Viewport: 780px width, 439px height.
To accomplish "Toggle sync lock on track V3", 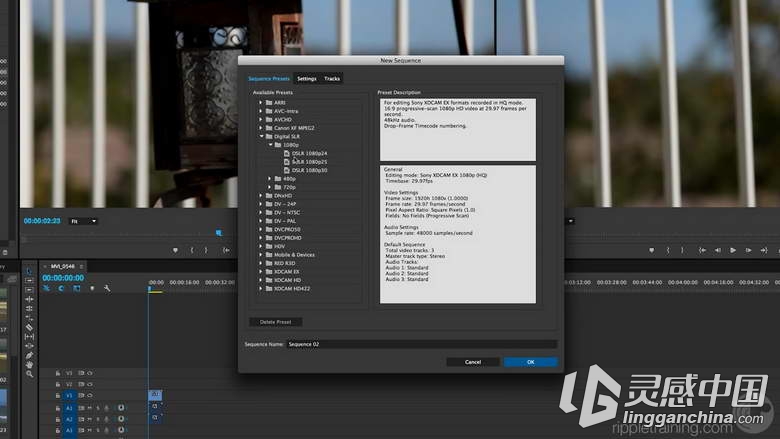I will click(81, 373).
